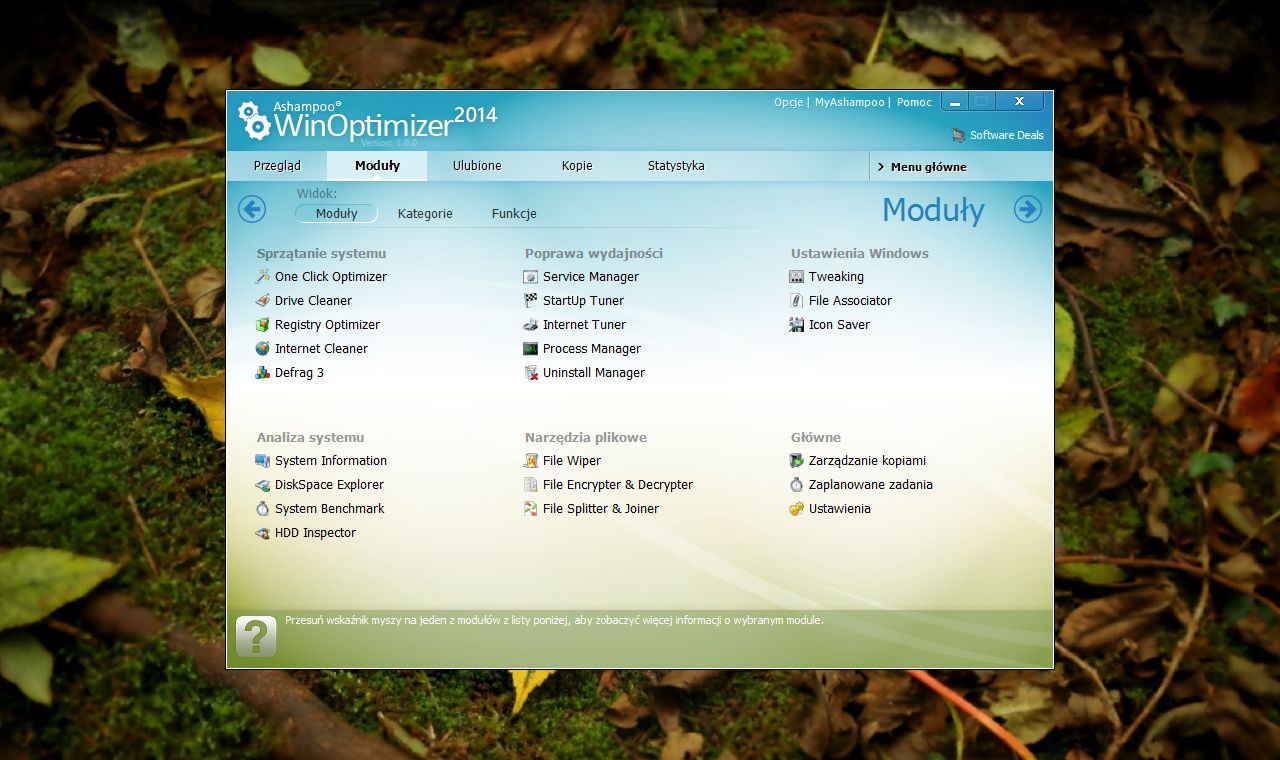Click the Process Manager icon
This screenshot has width=1280, height=760.
coord(531,349)
